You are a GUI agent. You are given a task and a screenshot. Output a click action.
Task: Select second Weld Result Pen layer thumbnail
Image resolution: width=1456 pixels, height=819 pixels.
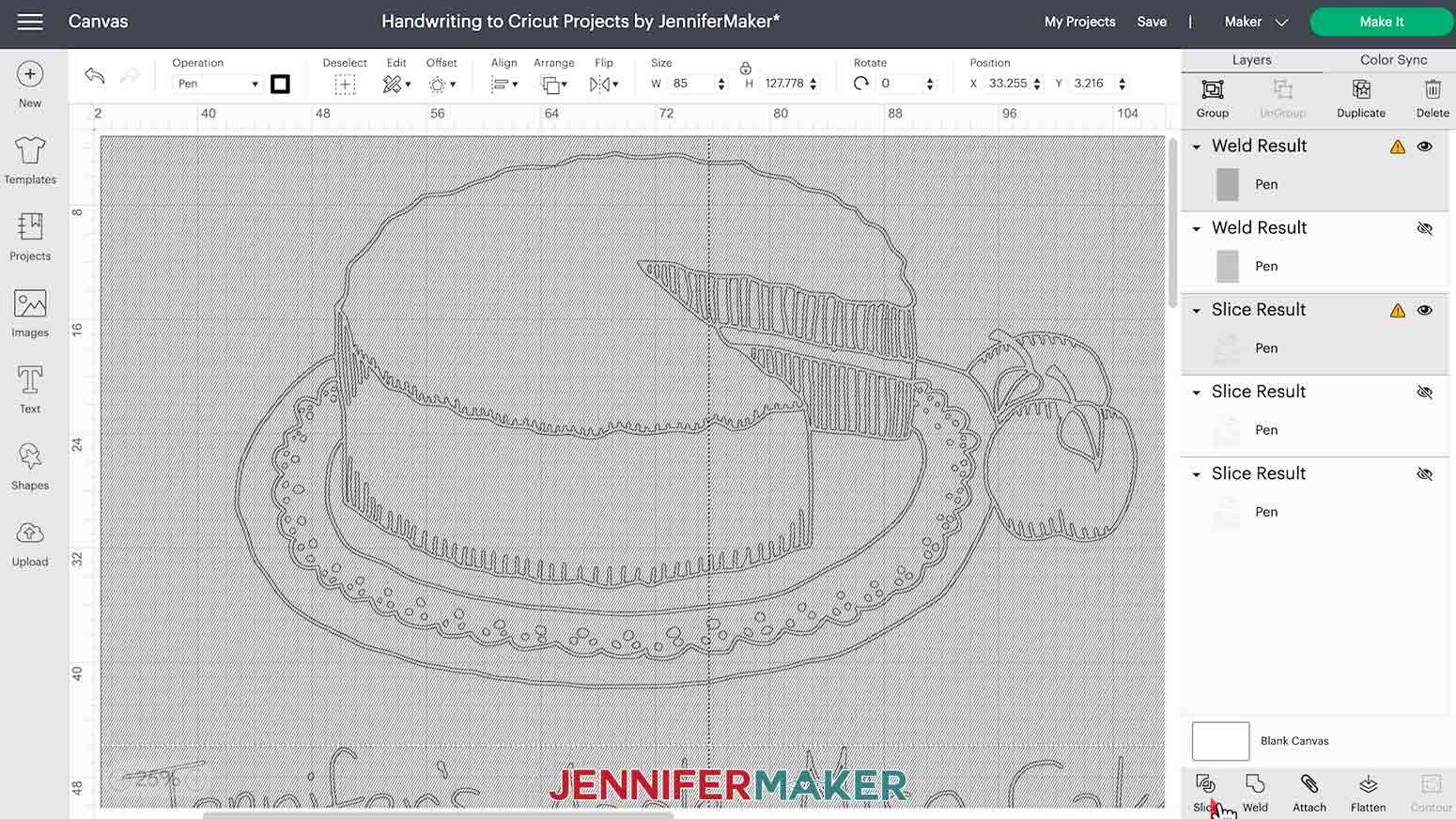[1227, 267]
